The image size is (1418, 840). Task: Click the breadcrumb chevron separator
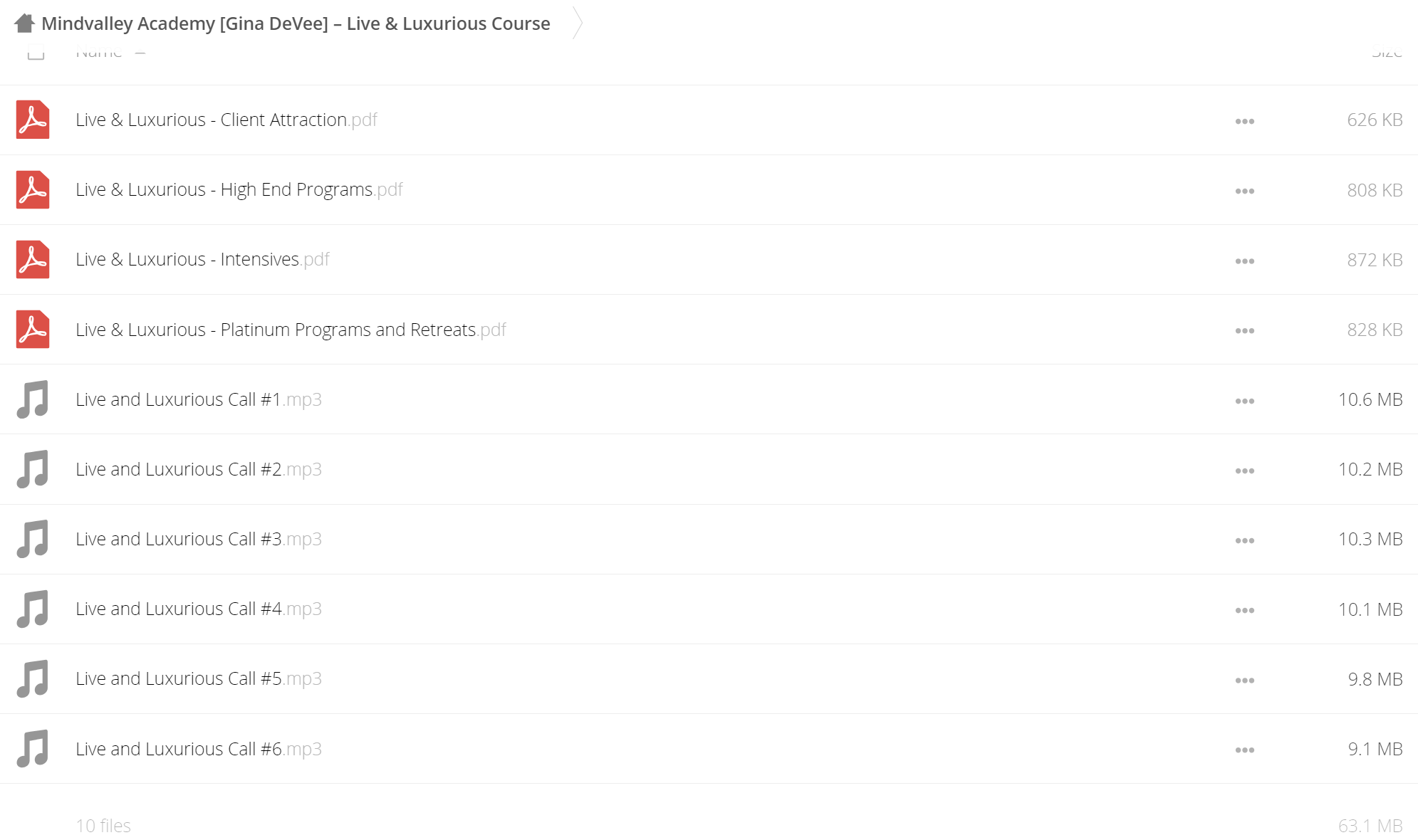(x=578, y=23)
